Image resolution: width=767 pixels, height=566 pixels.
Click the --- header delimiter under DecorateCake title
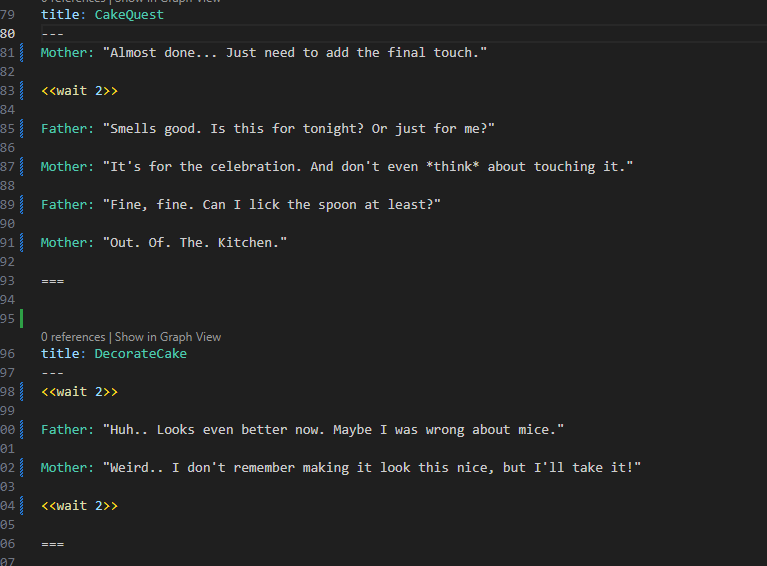[x=52, y=373]
